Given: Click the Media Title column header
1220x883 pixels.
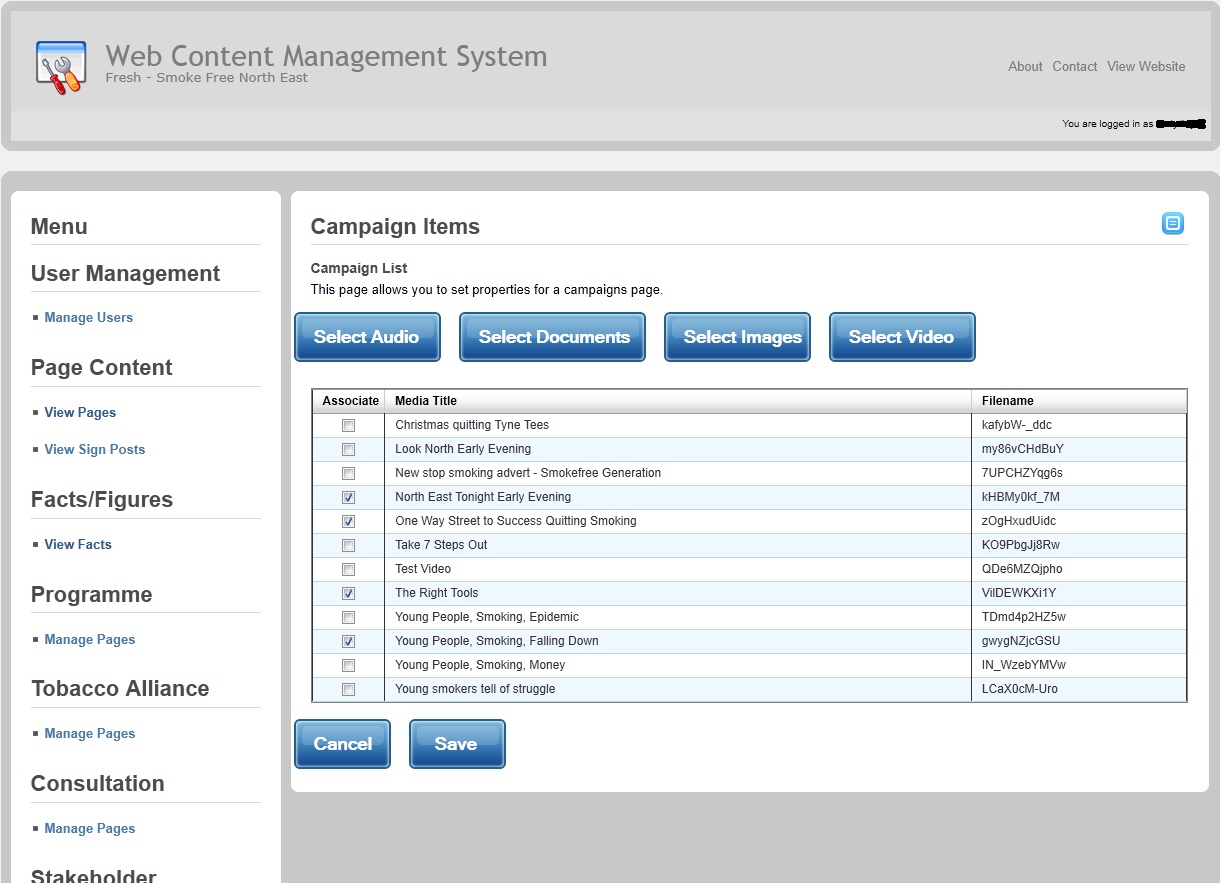Looking at the screenshot, I should (678, 401).
